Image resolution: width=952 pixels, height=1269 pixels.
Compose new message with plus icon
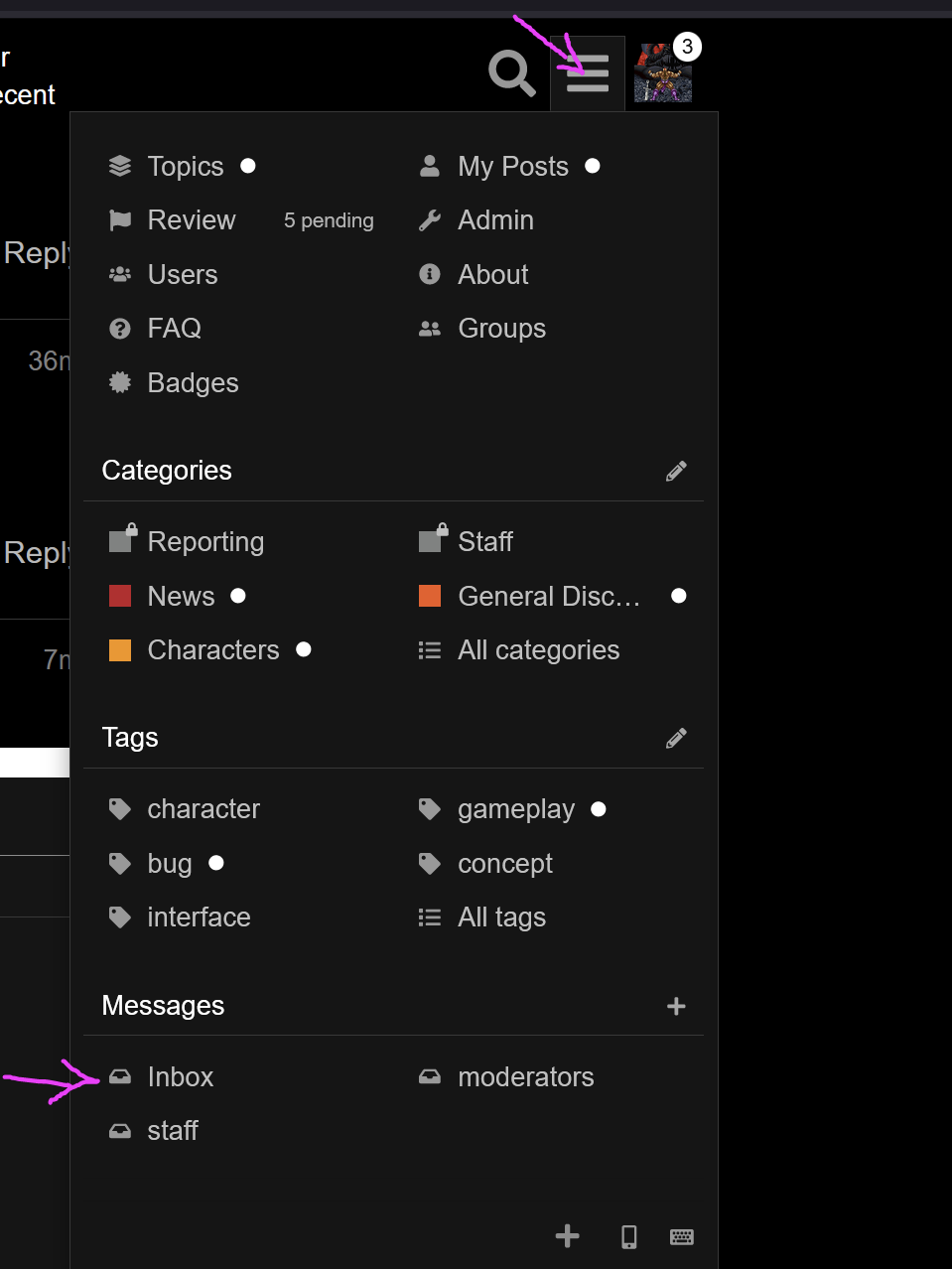(676, 1006)
